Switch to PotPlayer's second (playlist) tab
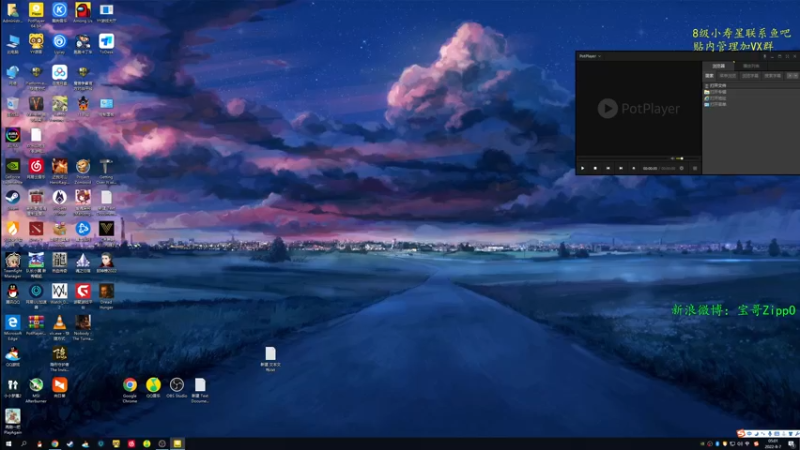The height and width of the screenshot is (450, 800). pyautogui.click(x=751, y=66)
